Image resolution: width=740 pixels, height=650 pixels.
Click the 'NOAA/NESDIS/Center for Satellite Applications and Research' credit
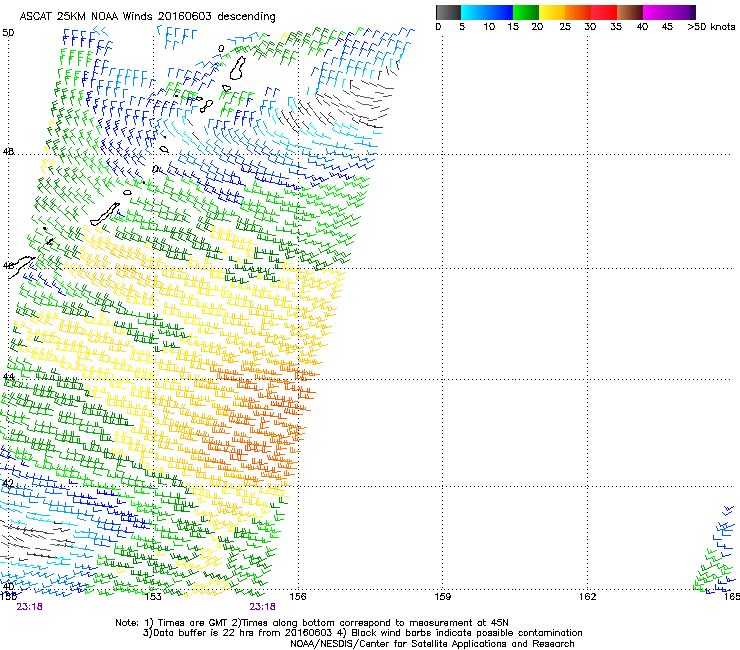pyautogui.click(x=432, y=644)
